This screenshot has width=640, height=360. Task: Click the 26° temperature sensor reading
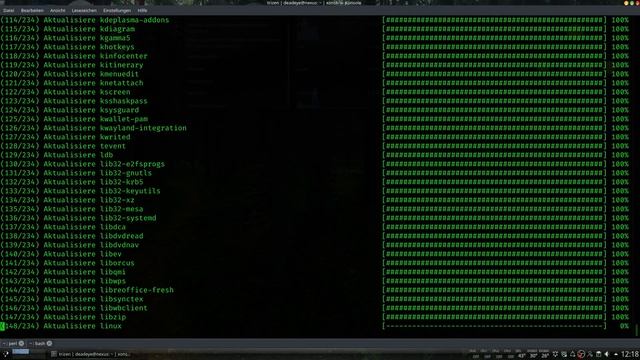(545, 356)
